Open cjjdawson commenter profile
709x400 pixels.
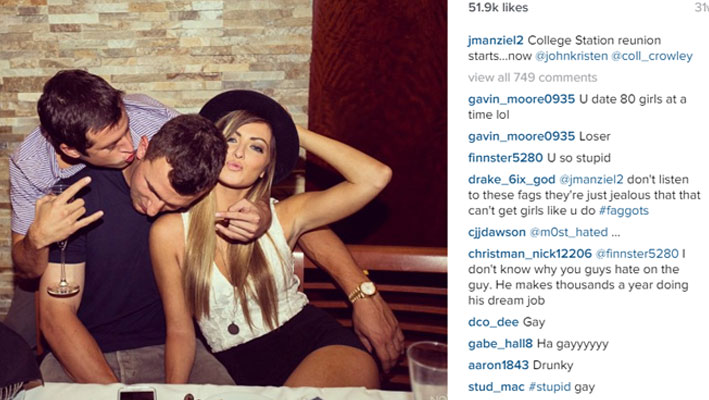pos(497,232)
